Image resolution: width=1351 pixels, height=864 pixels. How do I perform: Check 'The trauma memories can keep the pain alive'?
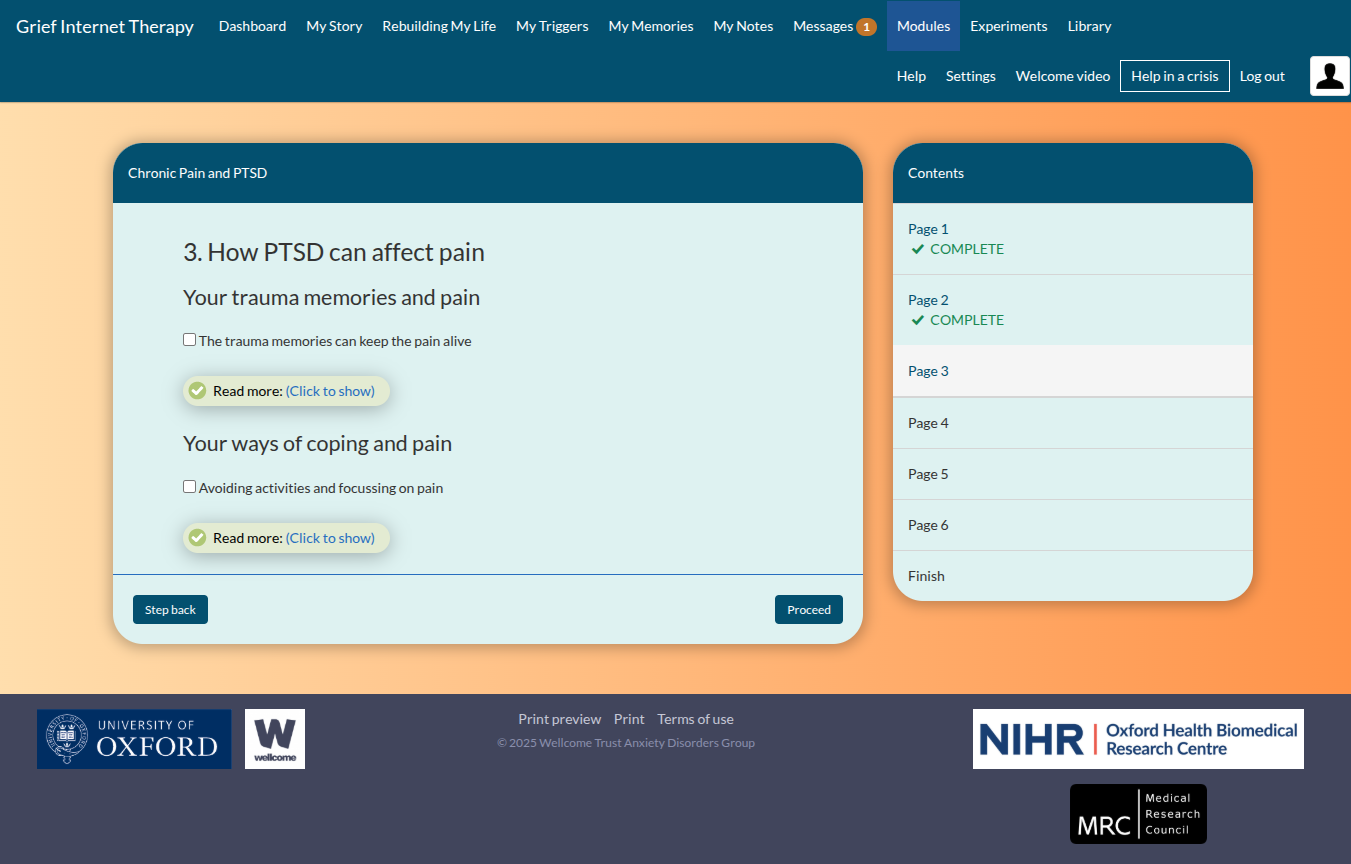pyautogui.click(x=190, y=340)
